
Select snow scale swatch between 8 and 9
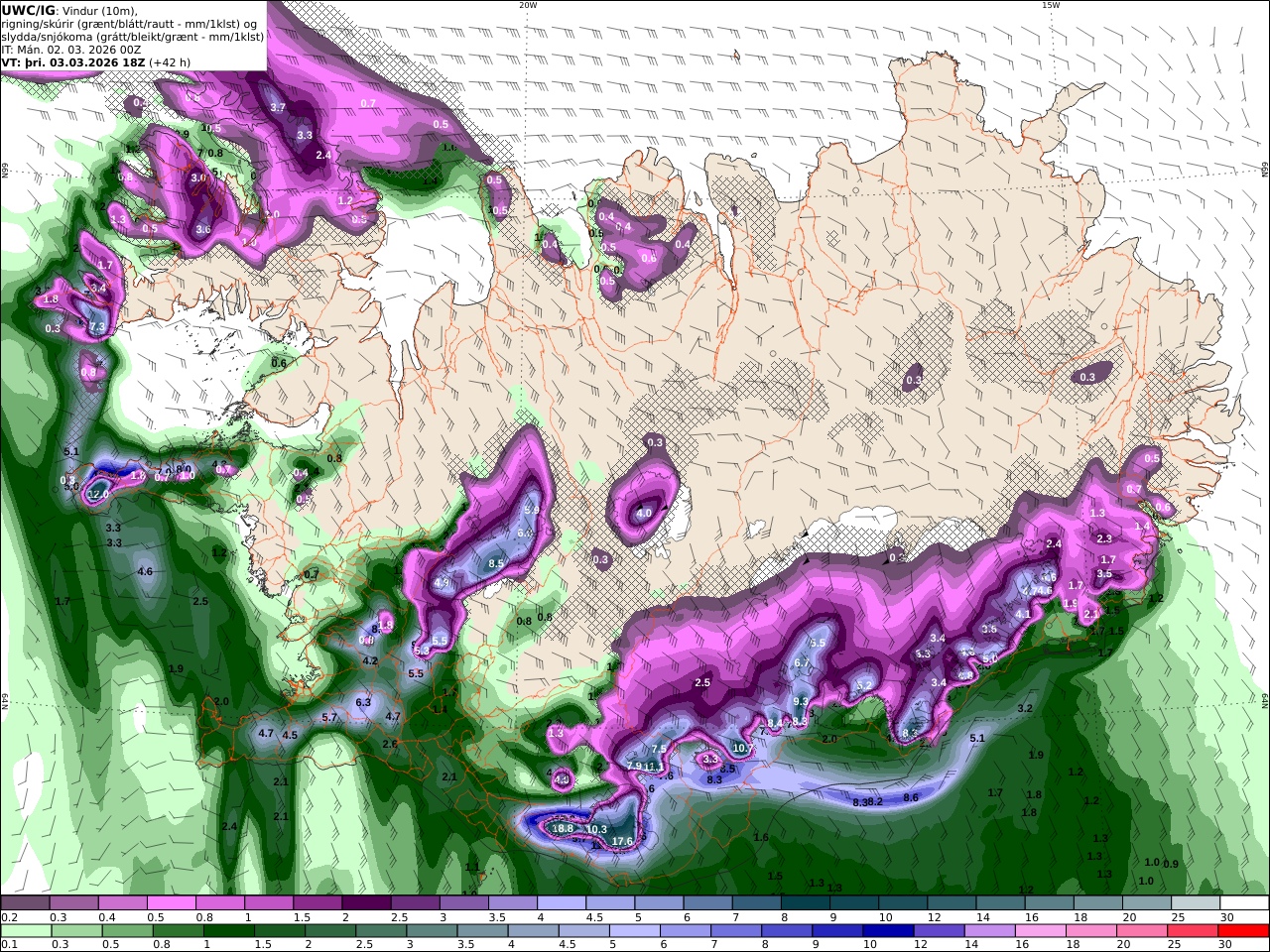click(x=806, y=903)
